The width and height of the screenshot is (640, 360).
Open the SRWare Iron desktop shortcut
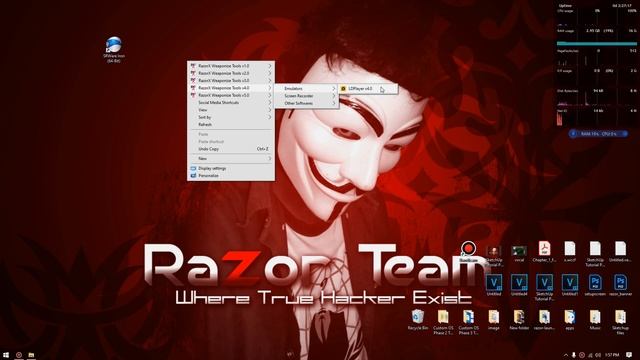(x=113, y=49)
